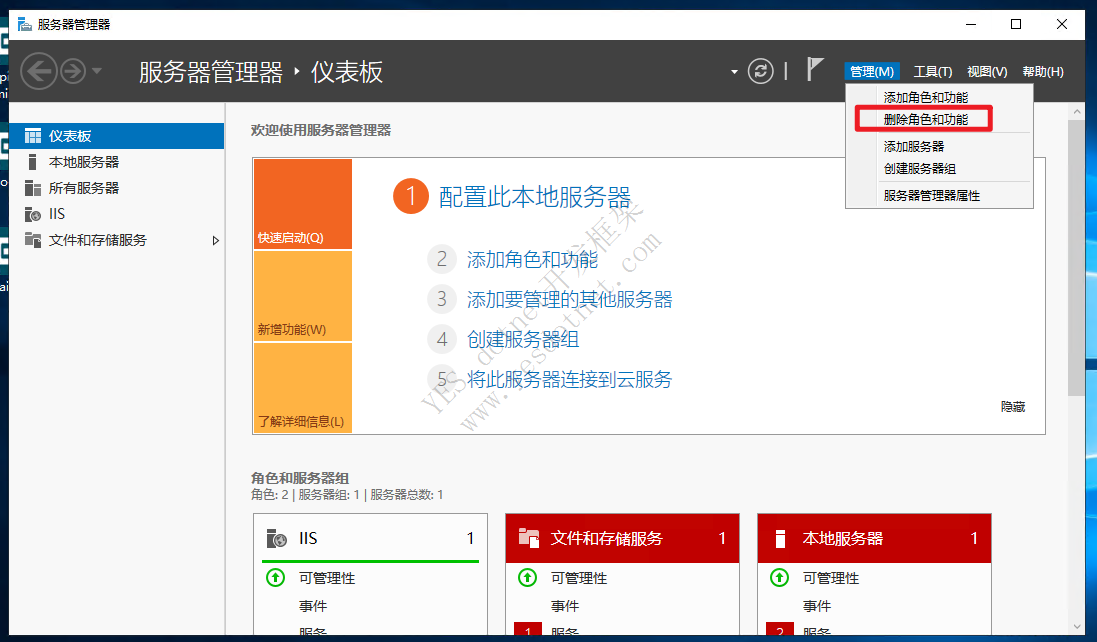Click the refresh icon
The width and height of the screenshot is (1097, 642).
pos(759,71)
